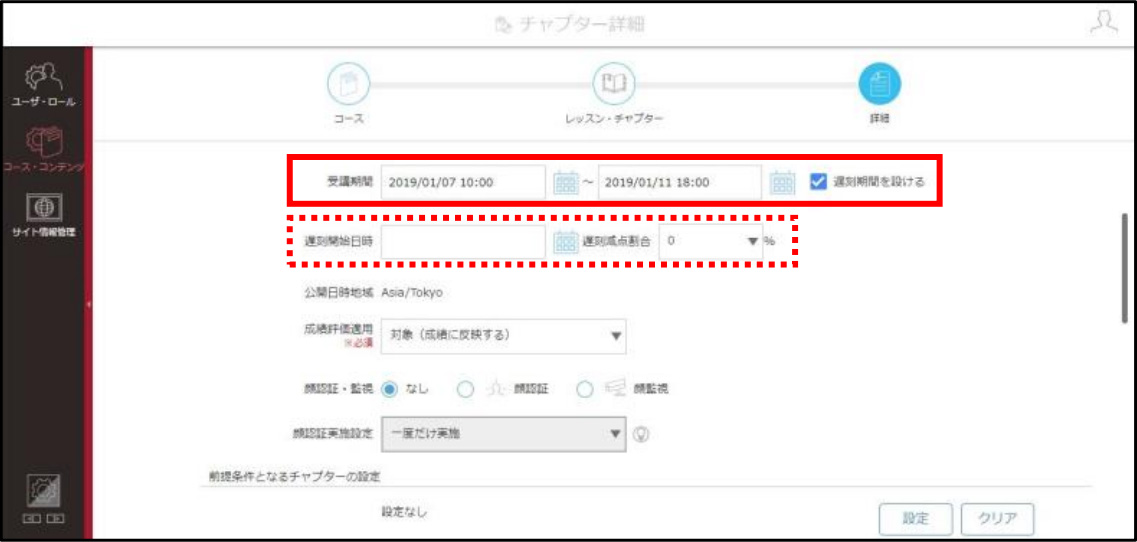This screenshot has height=542, width=1137.
Task: Open the 顔認証実施設定 dropdown
Action: tap(503, 434)
